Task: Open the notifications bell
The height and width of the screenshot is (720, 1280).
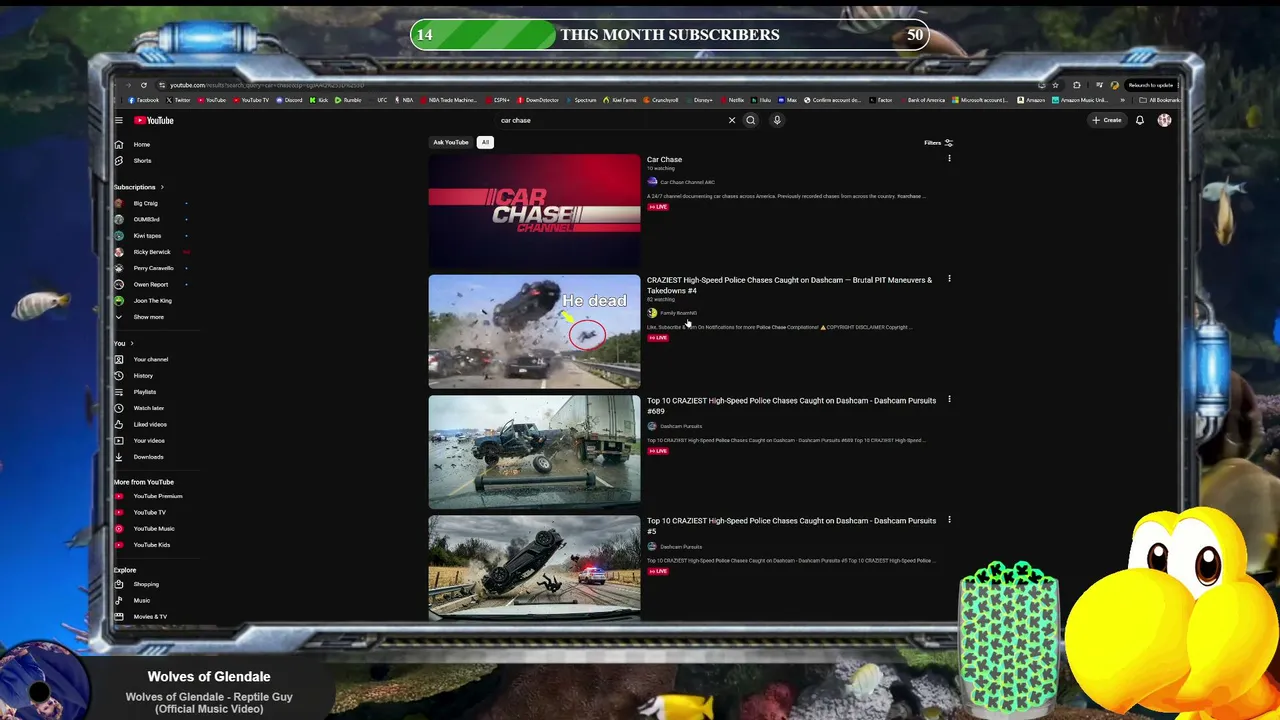Action: [1140, 120]
